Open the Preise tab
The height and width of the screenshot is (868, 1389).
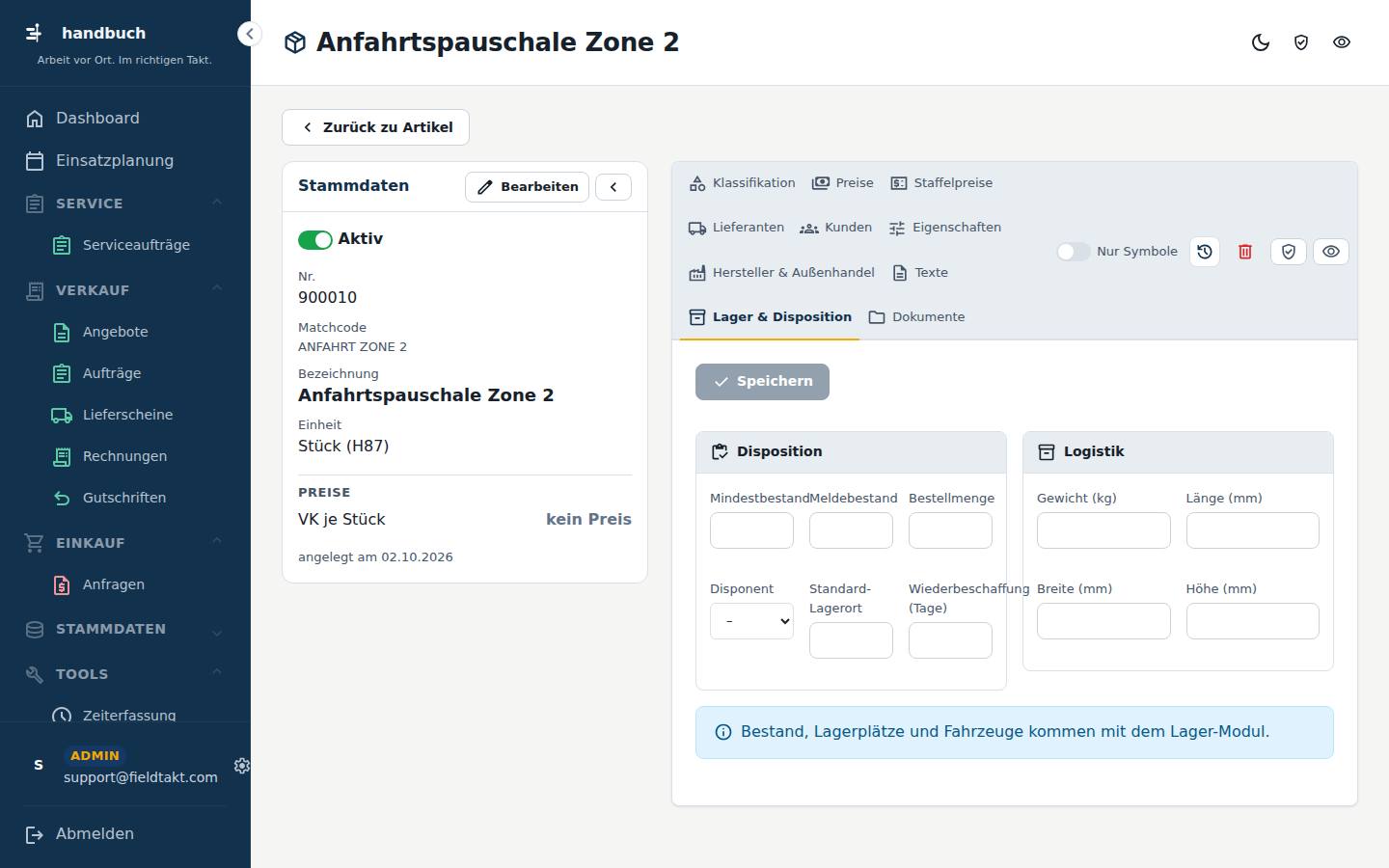843,183
